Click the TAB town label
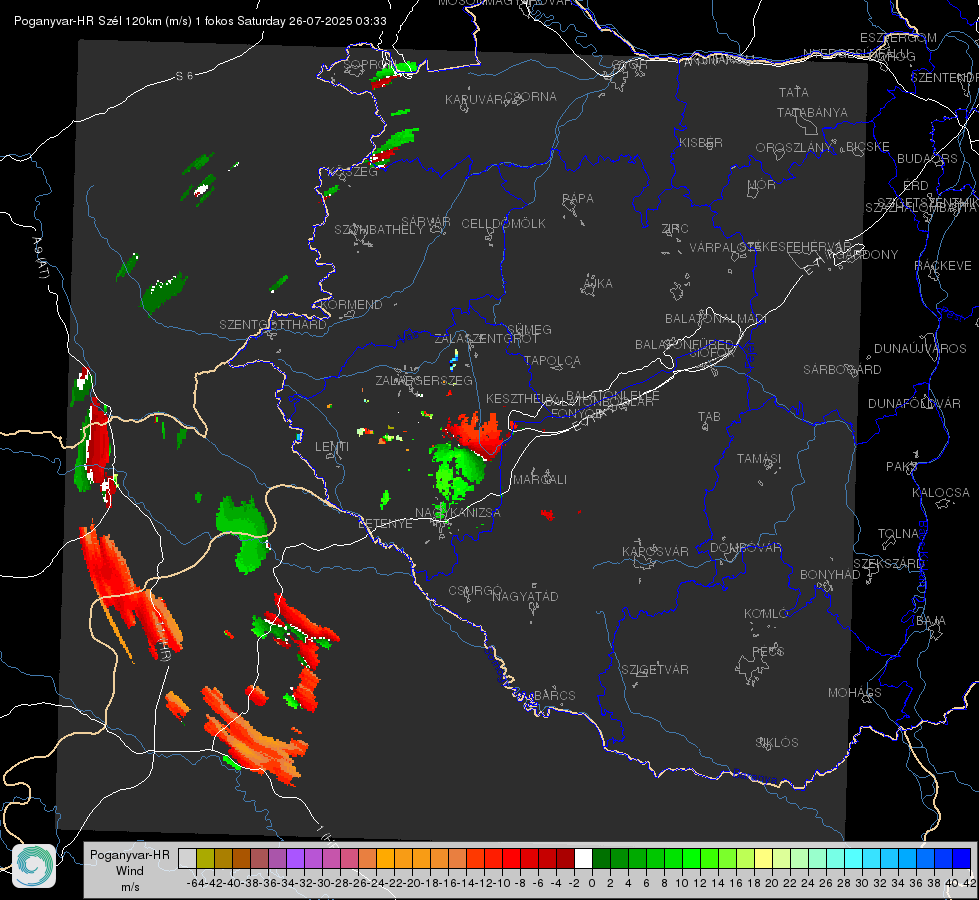The image size is (979, 900). [709, 417]
